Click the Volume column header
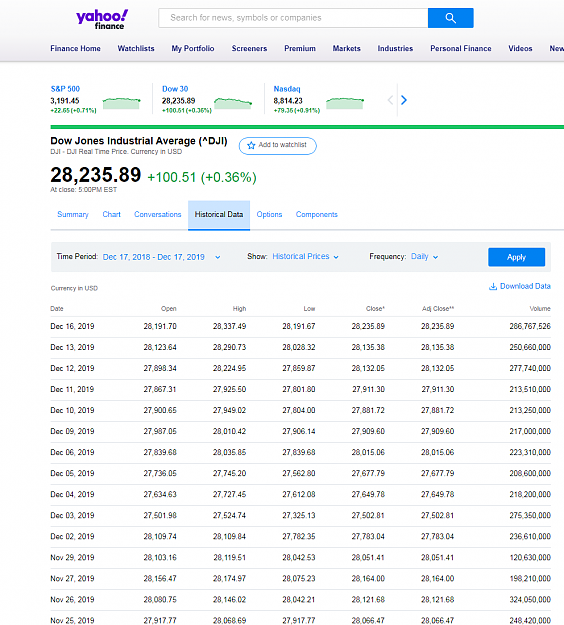This screenshot has height=625, width=564. pyautogui.click(x=540, y=309)
